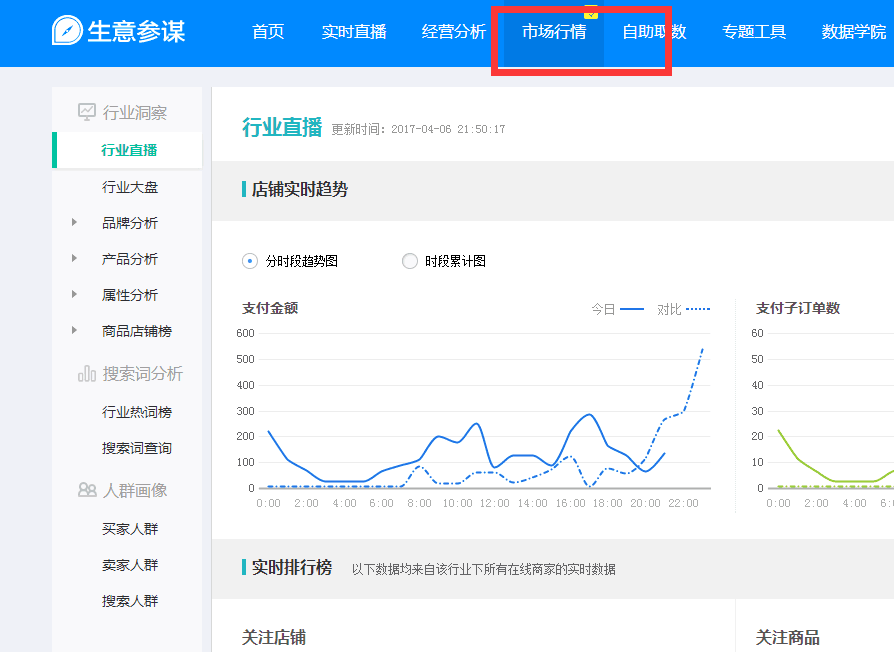This screenshot has height=652, width=894.
Task: Open the 数据学院 tab
Action: click(854, 32)
